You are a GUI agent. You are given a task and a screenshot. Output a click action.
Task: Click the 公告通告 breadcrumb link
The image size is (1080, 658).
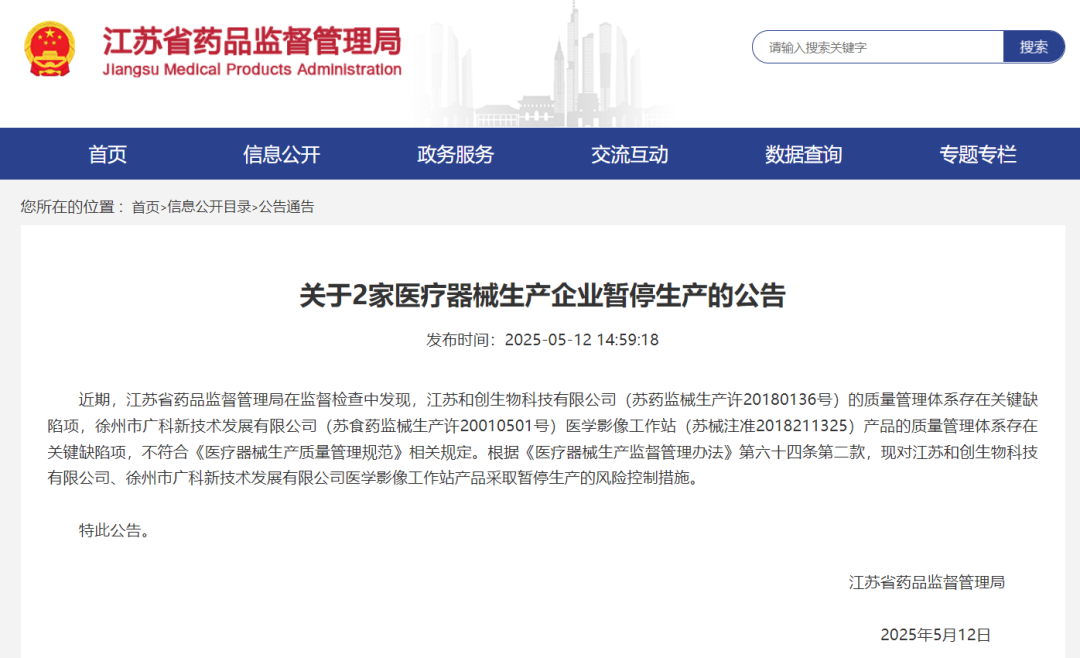click(287, 207)
